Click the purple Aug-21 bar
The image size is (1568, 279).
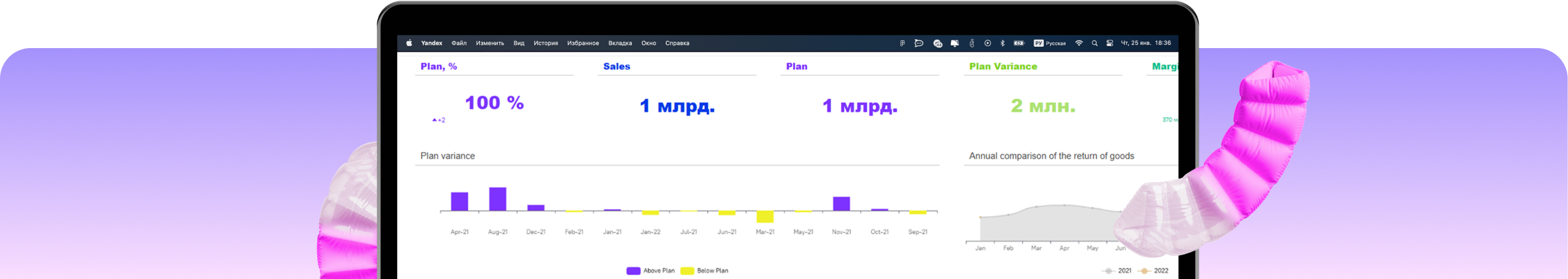(497, 199)
